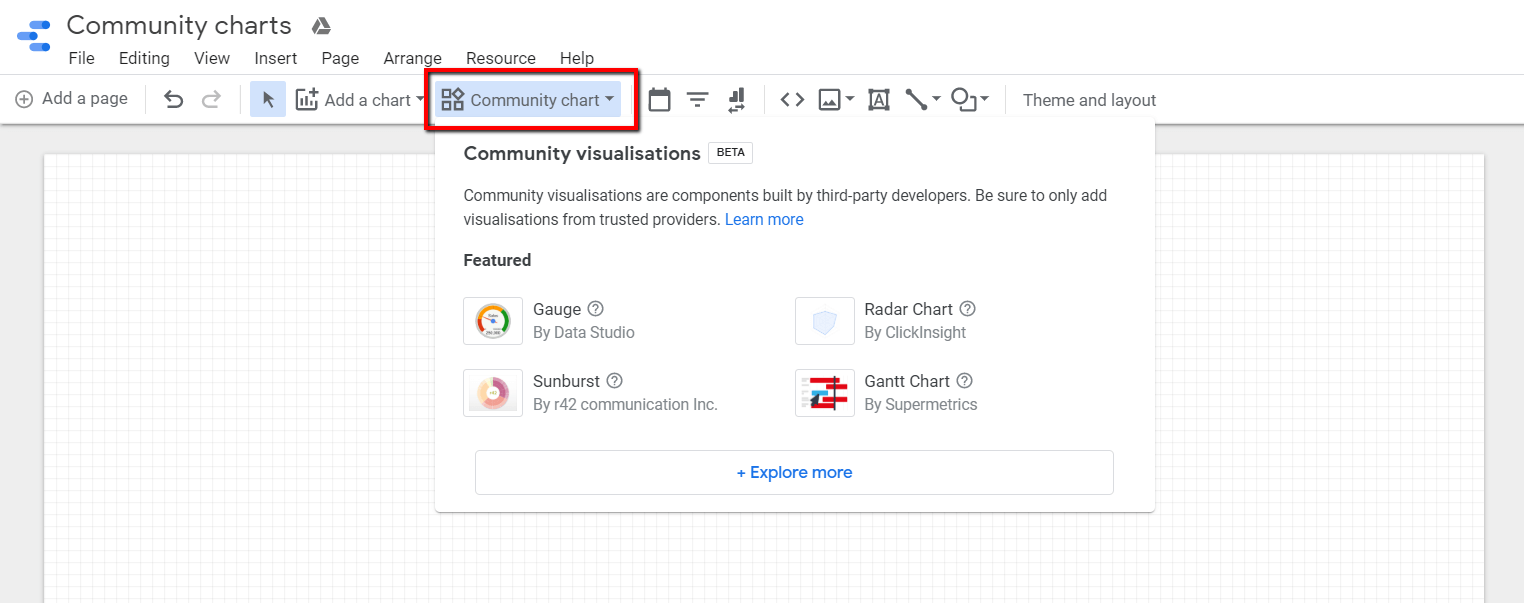The width and height of the screenshot is (1524, 603).
Task: Click the Community visualisations heading
Action: pyautogui.click(x=582, y=153)
